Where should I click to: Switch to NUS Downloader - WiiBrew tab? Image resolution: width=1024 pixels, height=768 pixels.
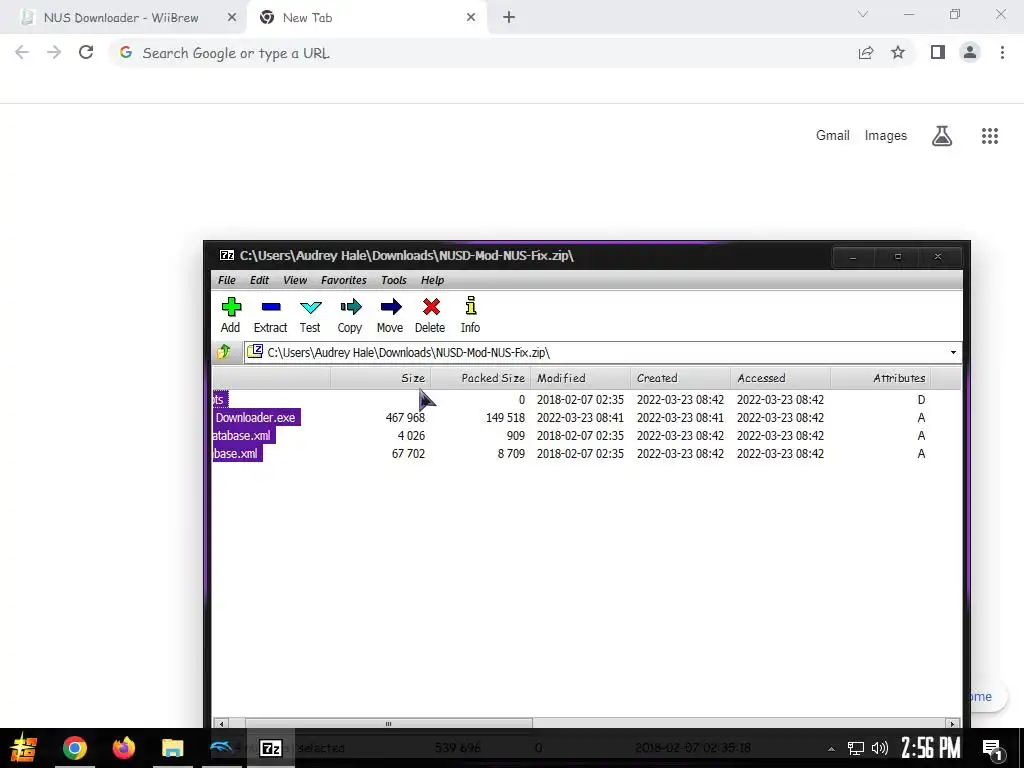pyautogui.click(x=121, y=18)
